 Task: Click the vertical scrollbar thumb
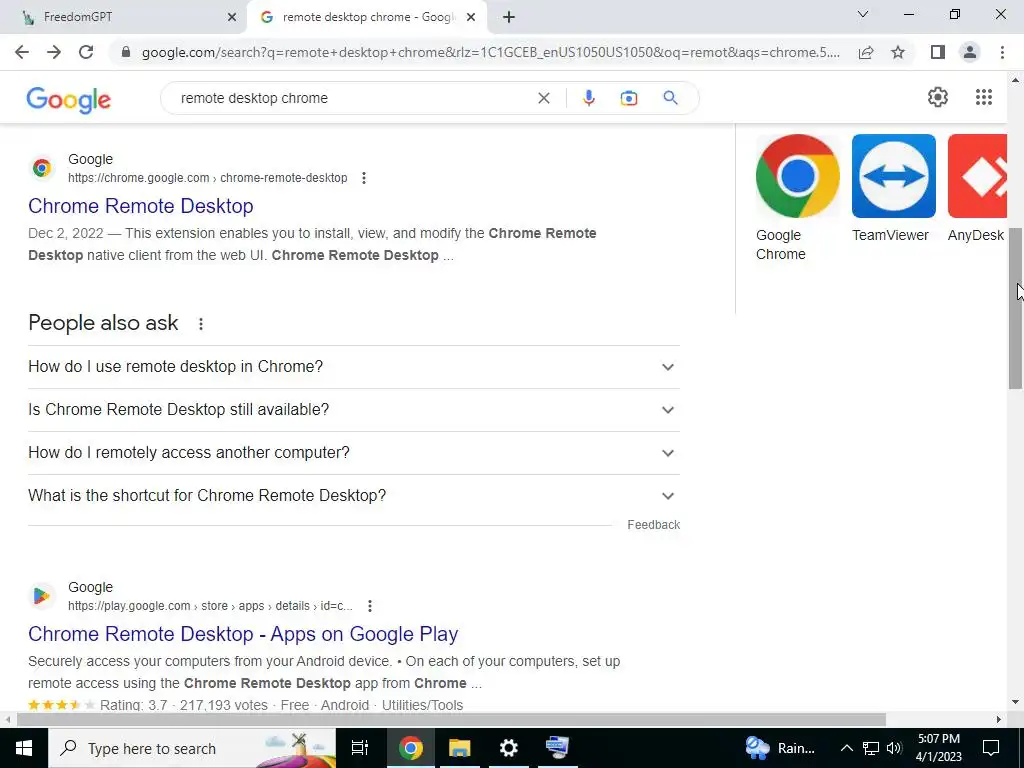click(x=1016, y=308)
